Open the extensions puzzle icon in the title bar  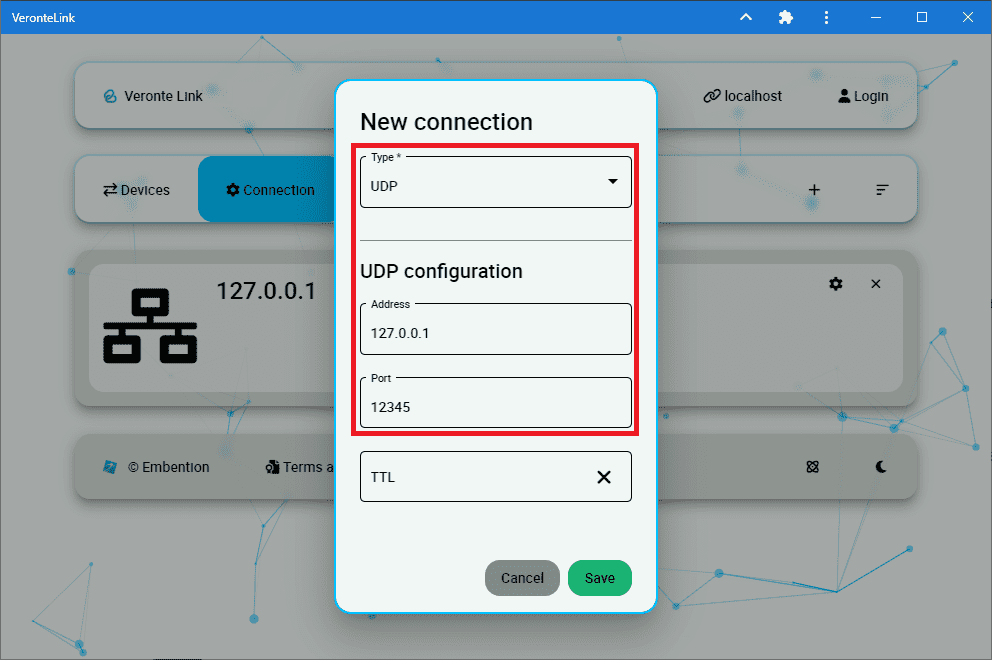(786, 17)
